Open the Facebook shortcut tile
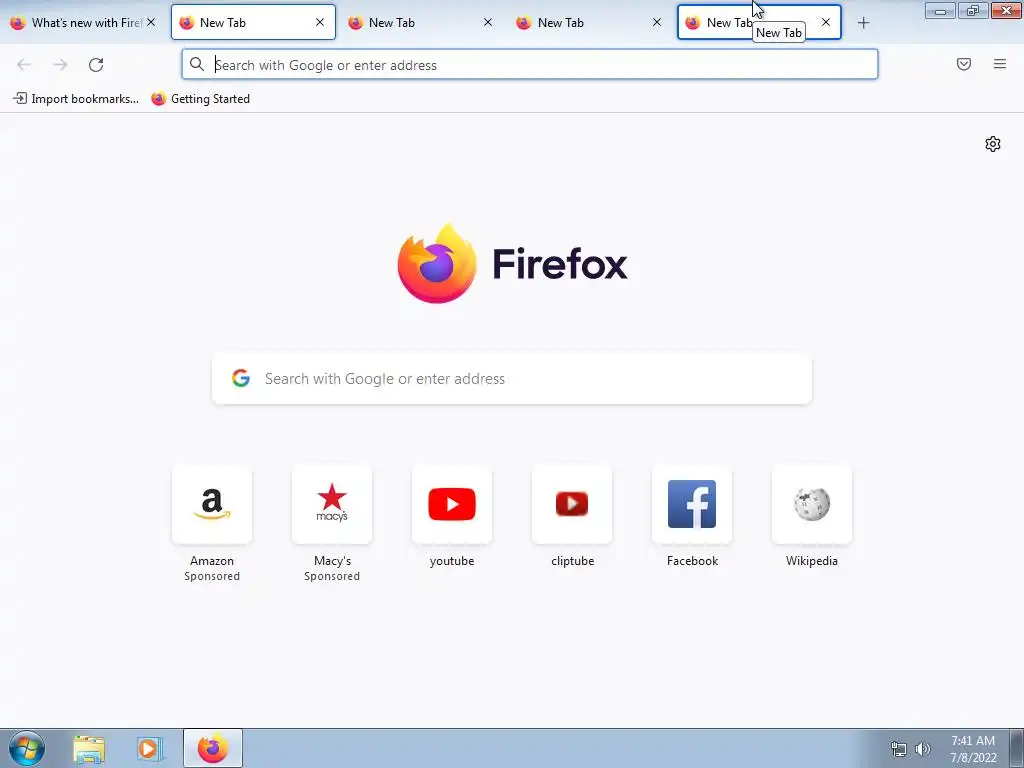This screenshot has height=768, width=1024. [692, 504]
